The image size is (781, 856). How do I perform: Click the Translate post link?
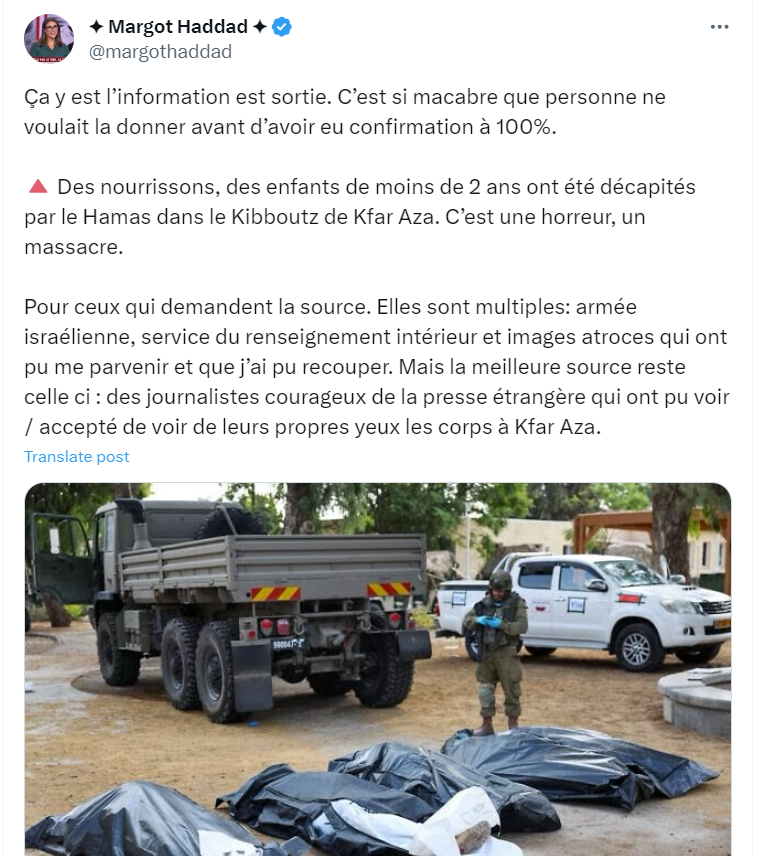click(76, 456)
